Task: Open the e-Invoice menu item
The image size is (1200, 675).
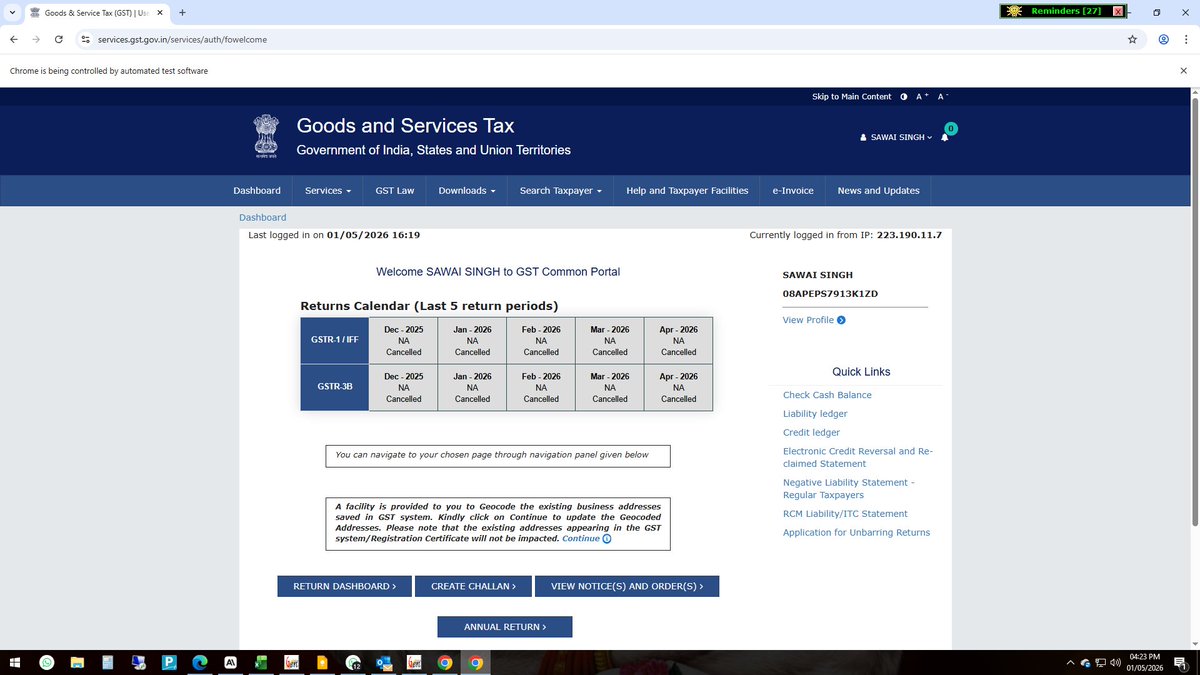Action: (x=793, y=190)
